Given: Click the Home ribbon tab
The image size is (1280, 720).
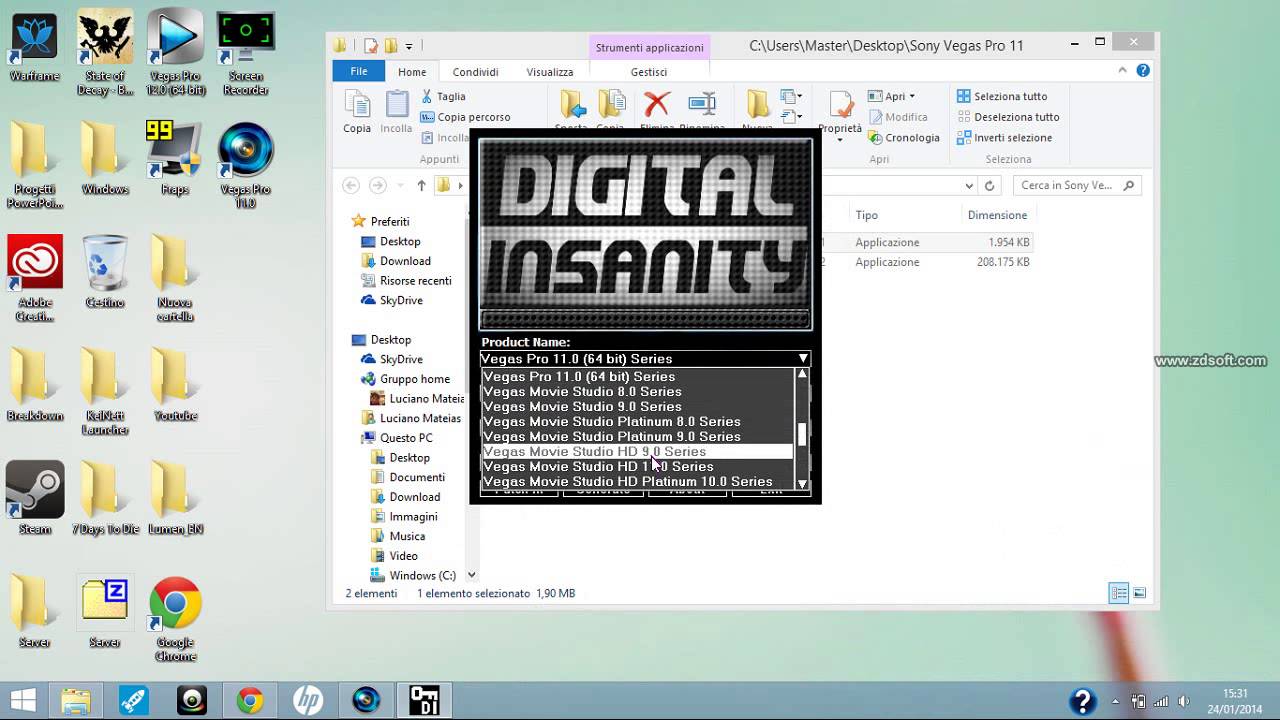Looking at the screenshot, I should (x=412, y=72).
